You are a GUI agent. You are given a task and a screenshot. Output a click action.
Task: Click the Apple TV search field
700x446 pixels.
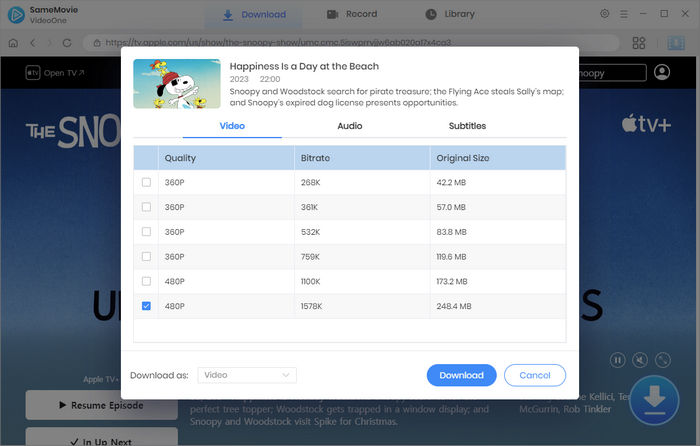tap(612, 73)
